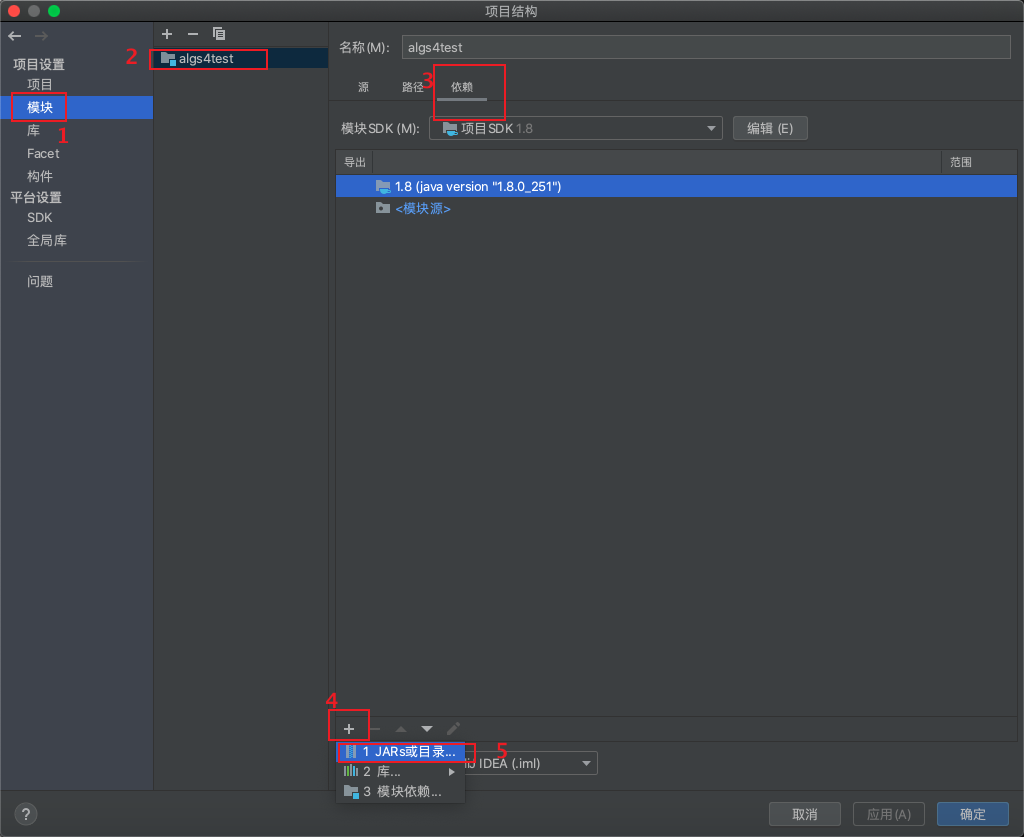
Task: Switch to the Paths tab
Action: (413, 87)
